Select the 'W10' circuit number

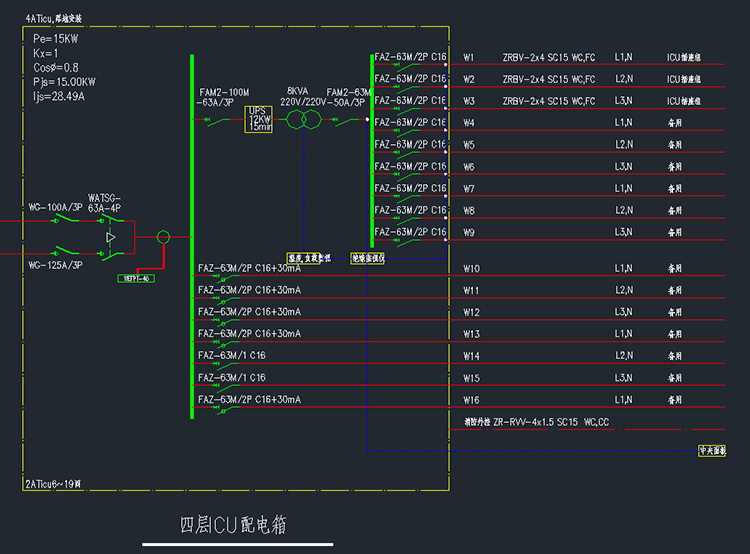(x=471, y=269)
